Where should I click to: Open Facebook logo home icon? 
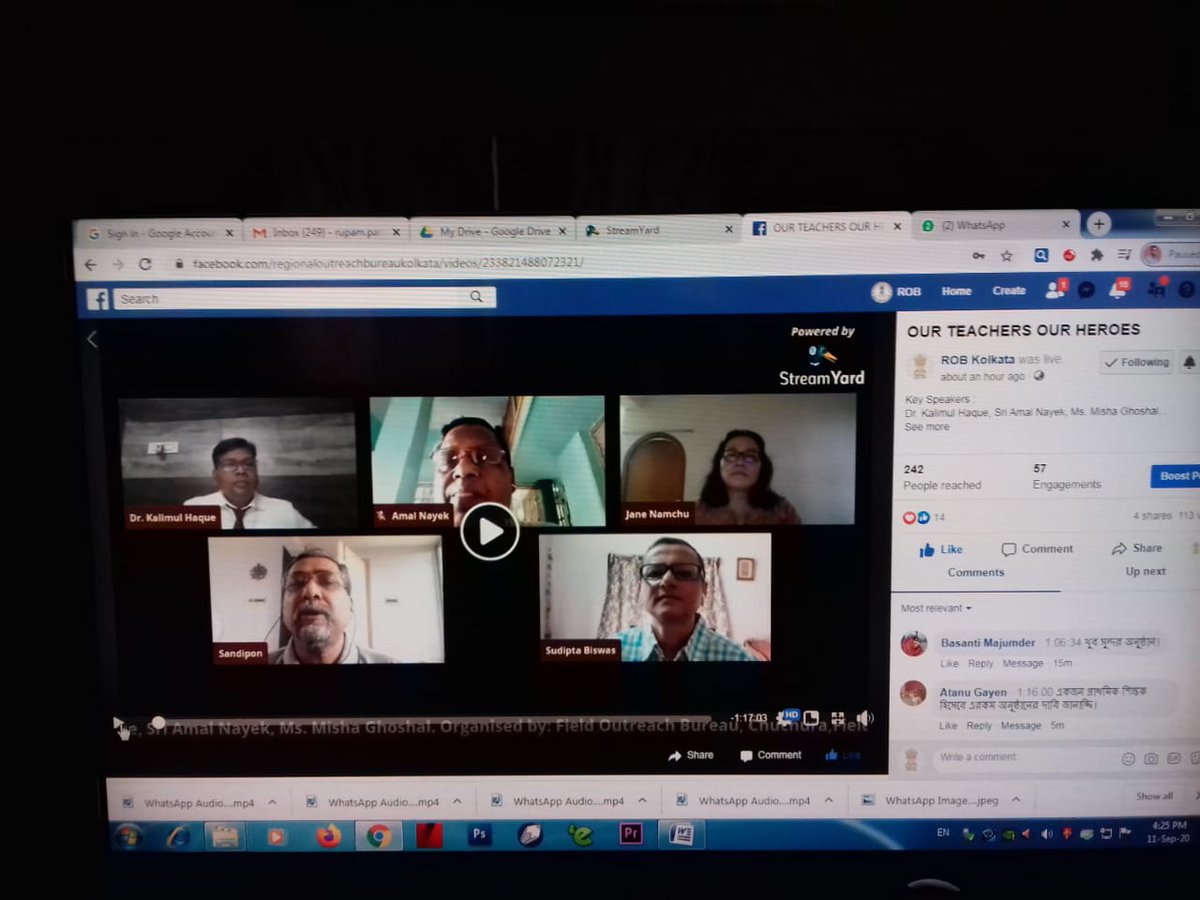coord(97,298)
